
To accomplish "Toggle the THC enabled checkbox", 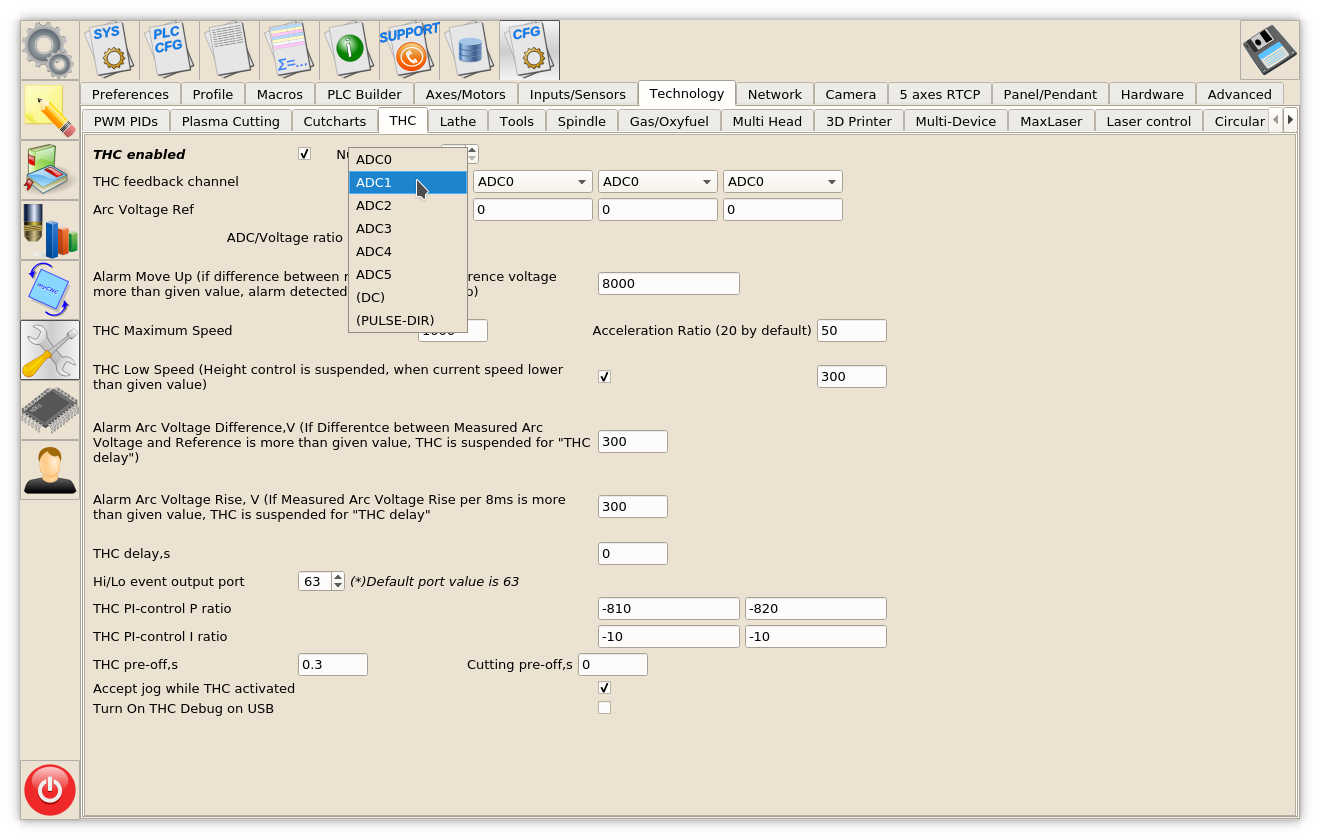I will click(304, 154).
